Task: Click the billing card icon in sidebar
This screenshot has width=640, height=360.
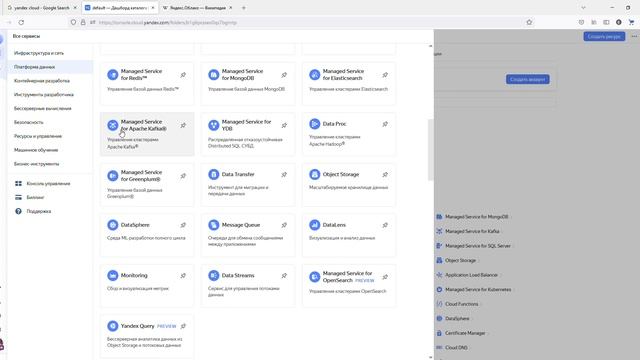Action: (x=18, y=197)
